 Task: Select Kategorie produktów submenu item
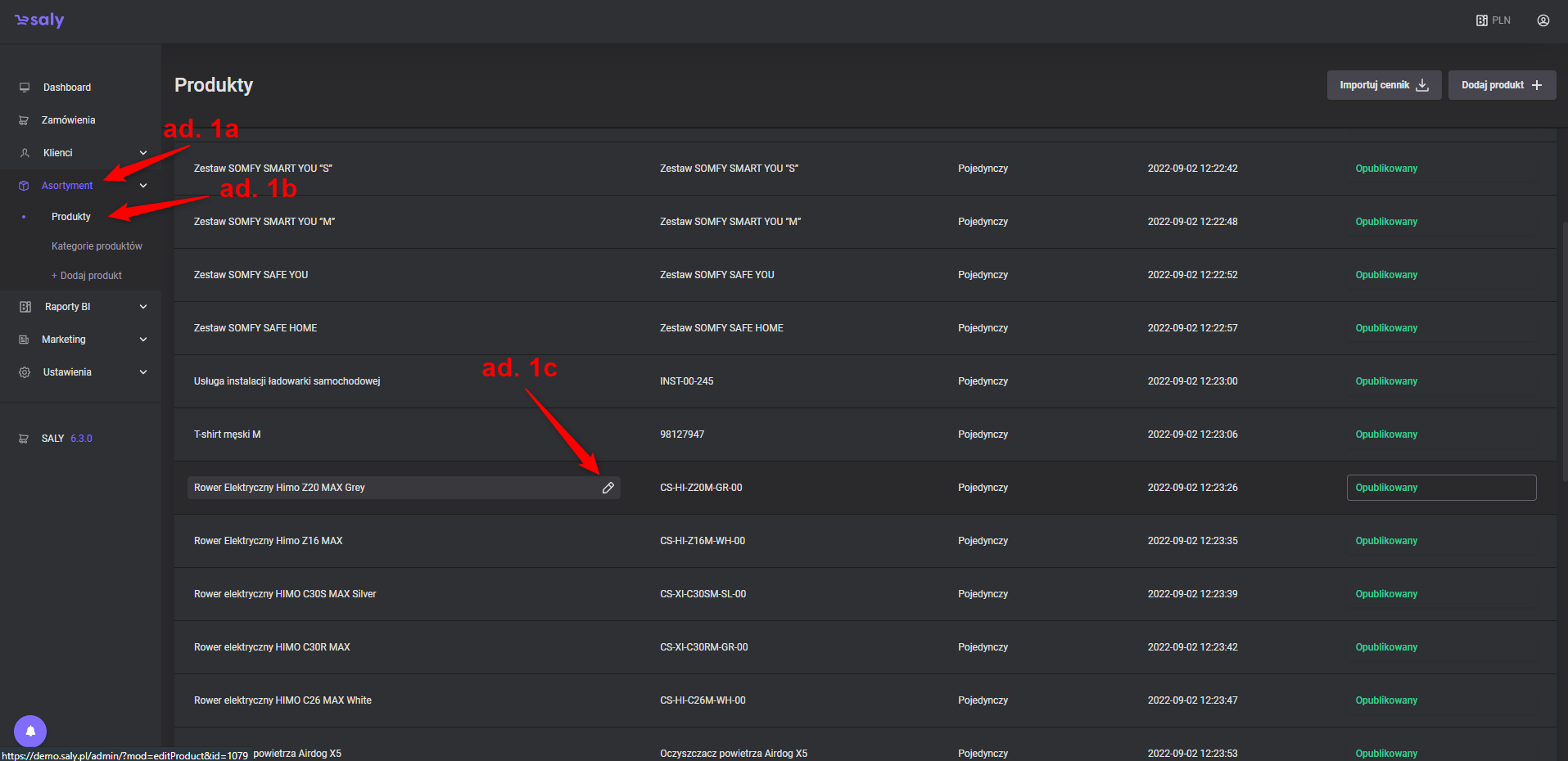tap(97, 246)
